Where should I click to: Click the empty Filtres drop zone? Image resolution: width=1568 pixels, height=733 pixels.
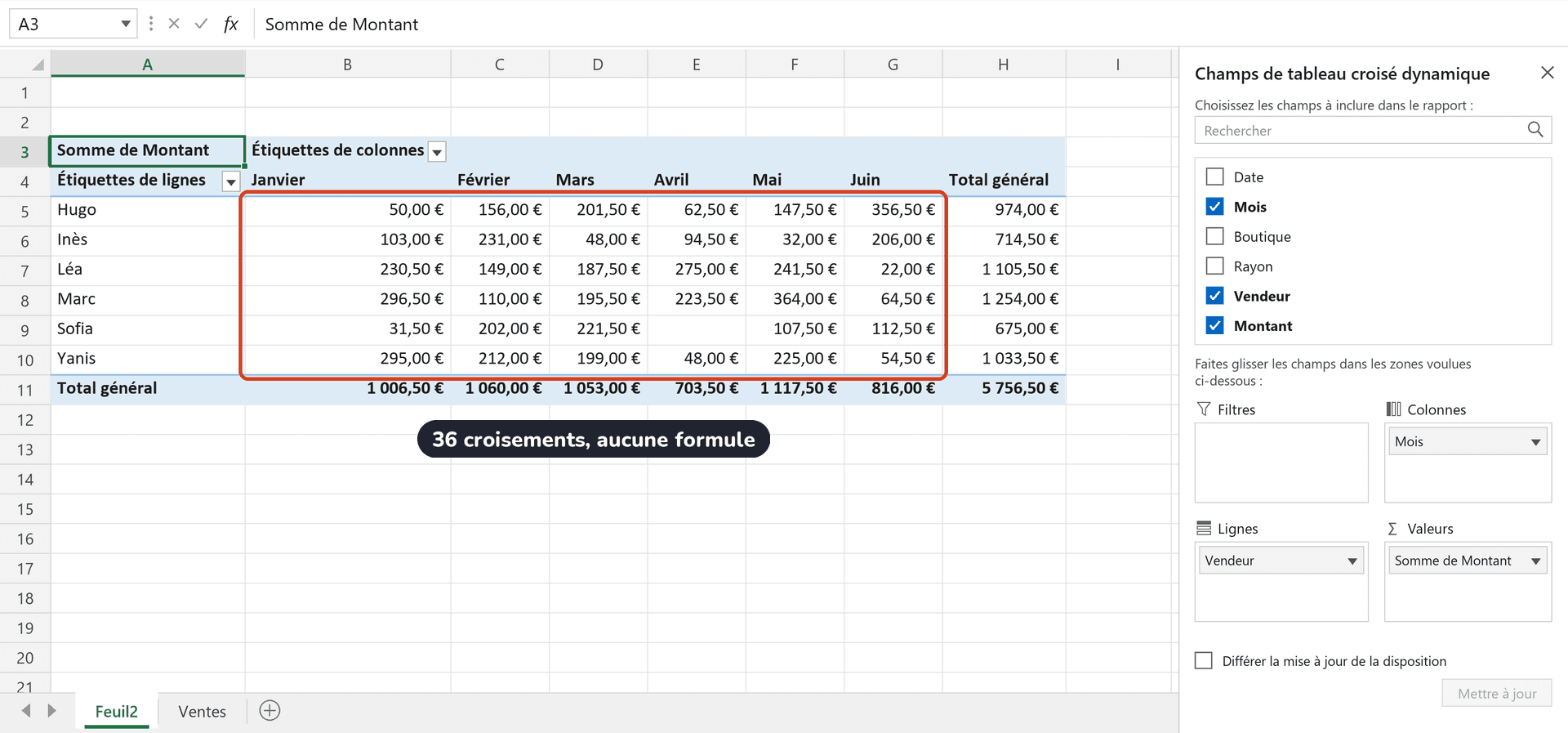point(1281,463)
